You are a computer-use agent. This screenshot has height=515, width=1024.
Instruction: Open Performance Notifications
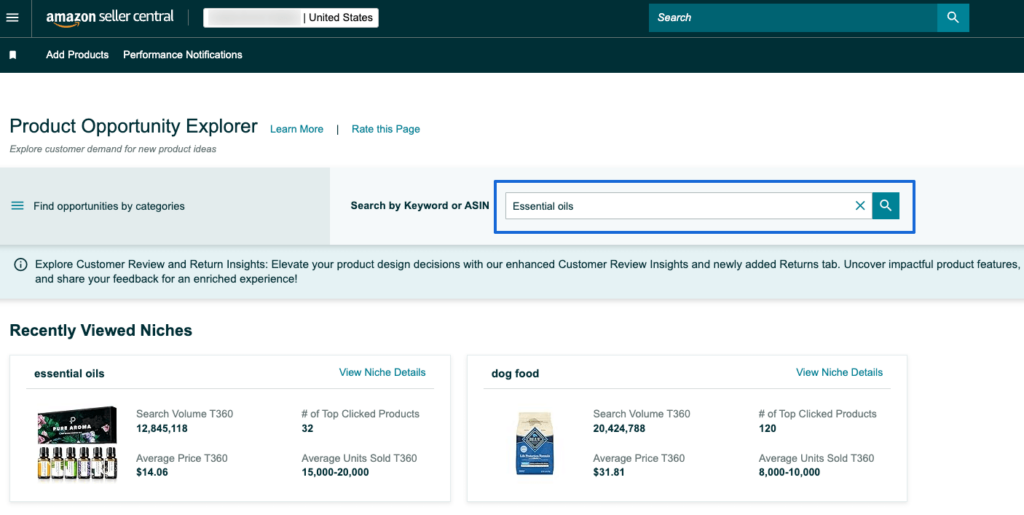[x=183, y=55]
